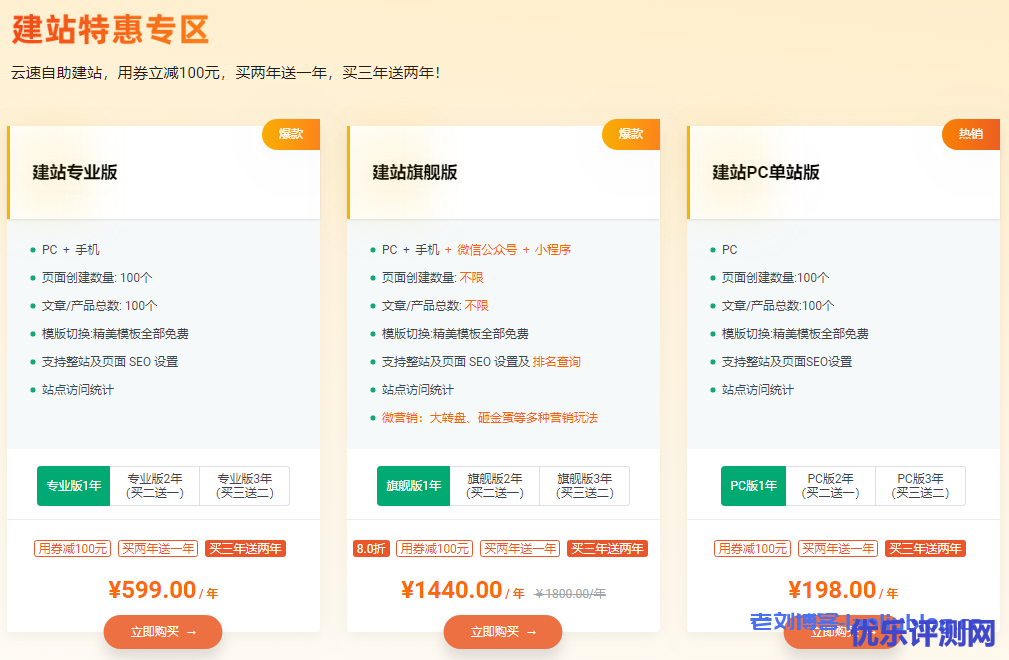Click the 8.0折 discount tag
Image resolution: width=1009 pixels, height=660 pixels.
[371, 548]
